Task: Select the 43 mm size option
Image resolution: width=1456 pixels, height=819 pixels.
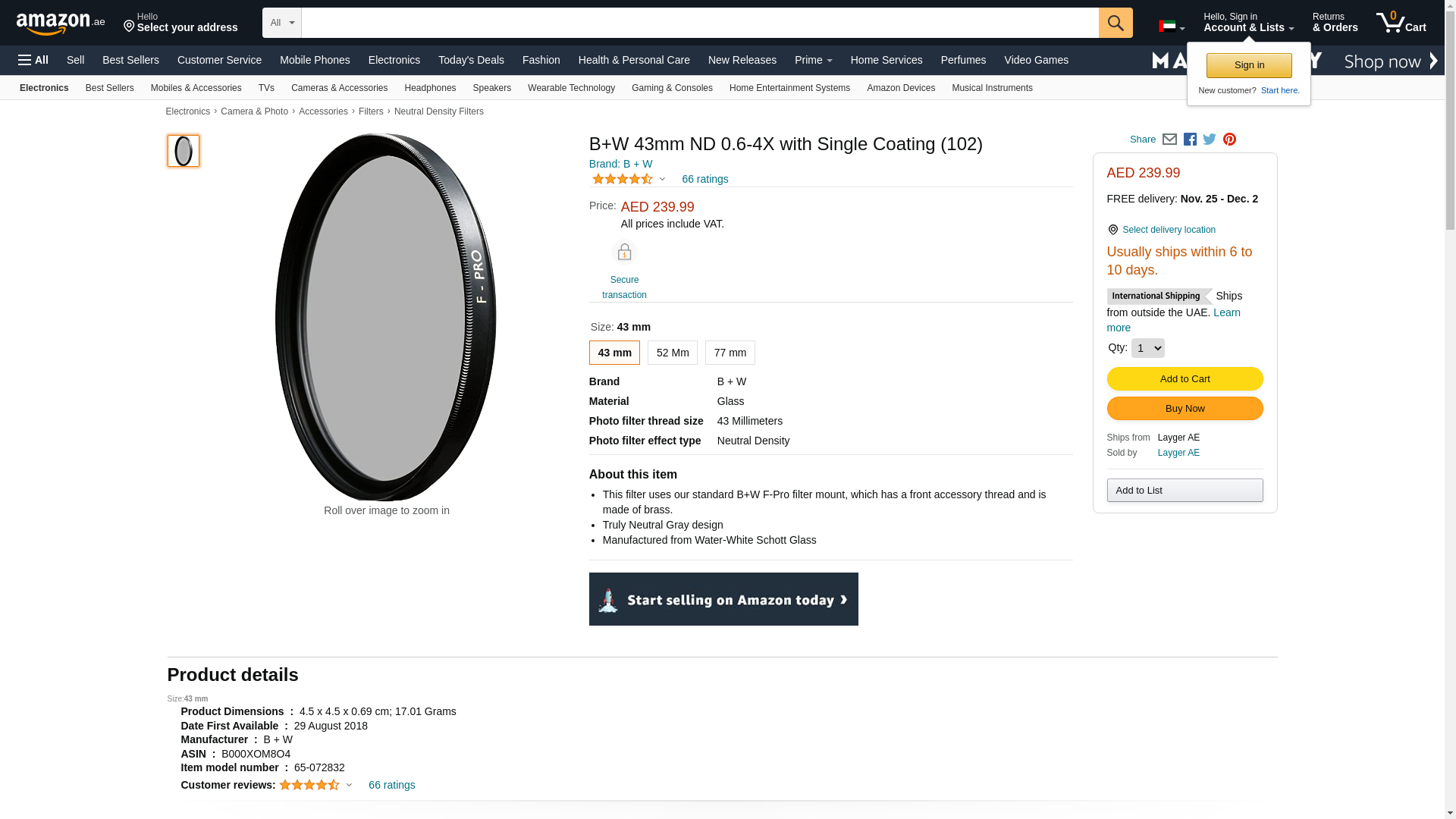Action: (x=614, y=353)
